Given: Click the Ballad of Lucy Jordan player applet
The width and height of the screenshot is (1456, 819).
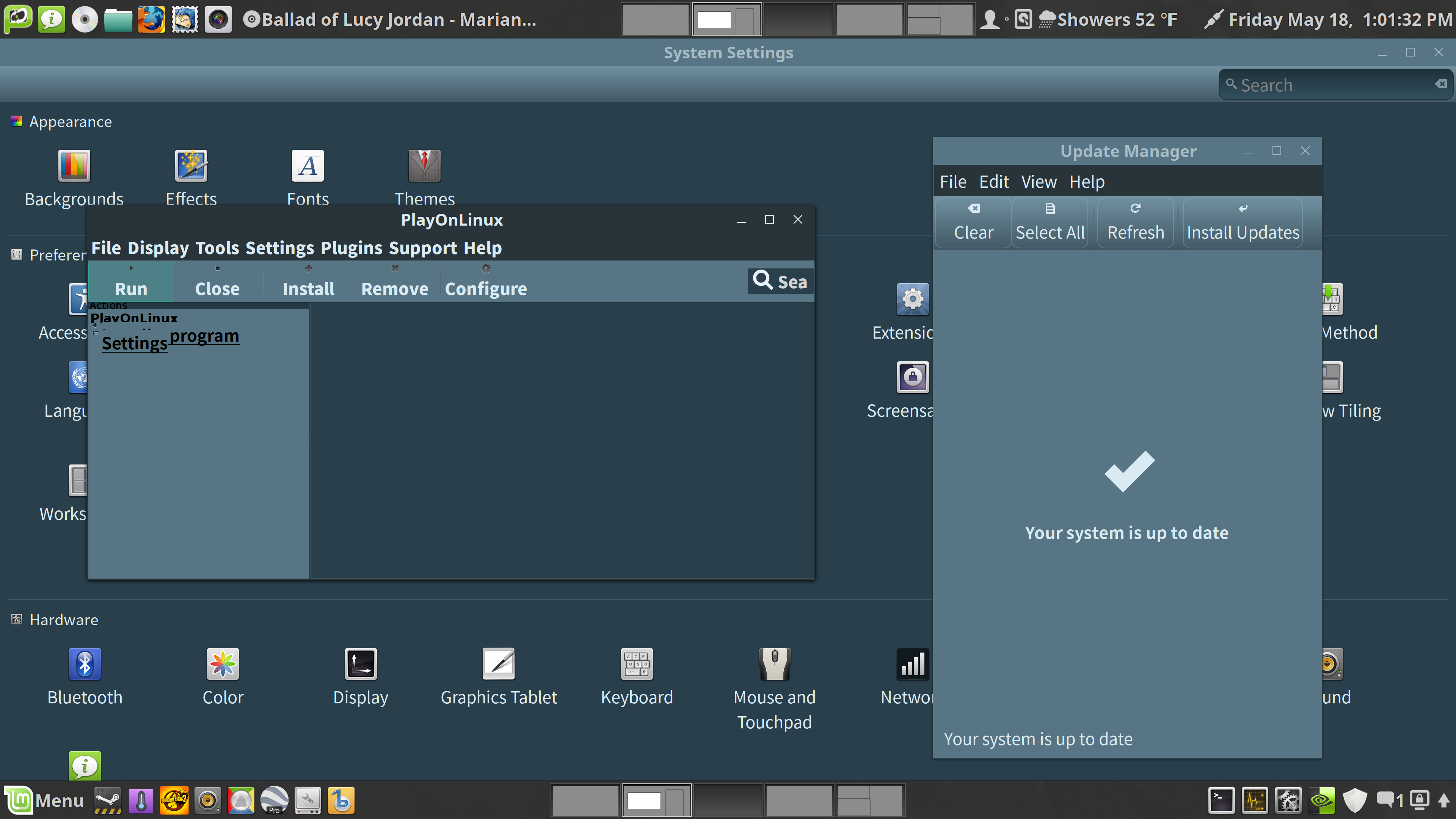Looking at the screenshot, I should pyautogui.click(x=390, y=19).
